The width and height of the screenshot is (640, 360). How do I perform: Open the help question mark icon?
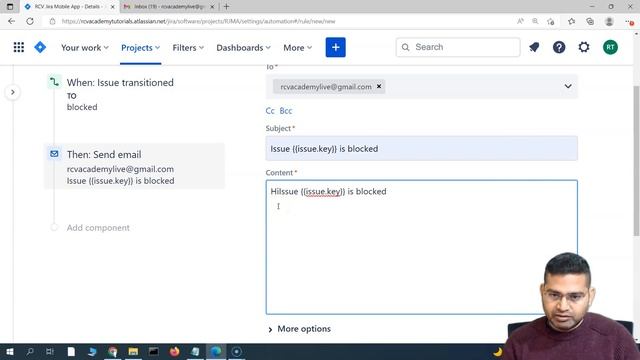pyautogui.click(x=559, y=47)
